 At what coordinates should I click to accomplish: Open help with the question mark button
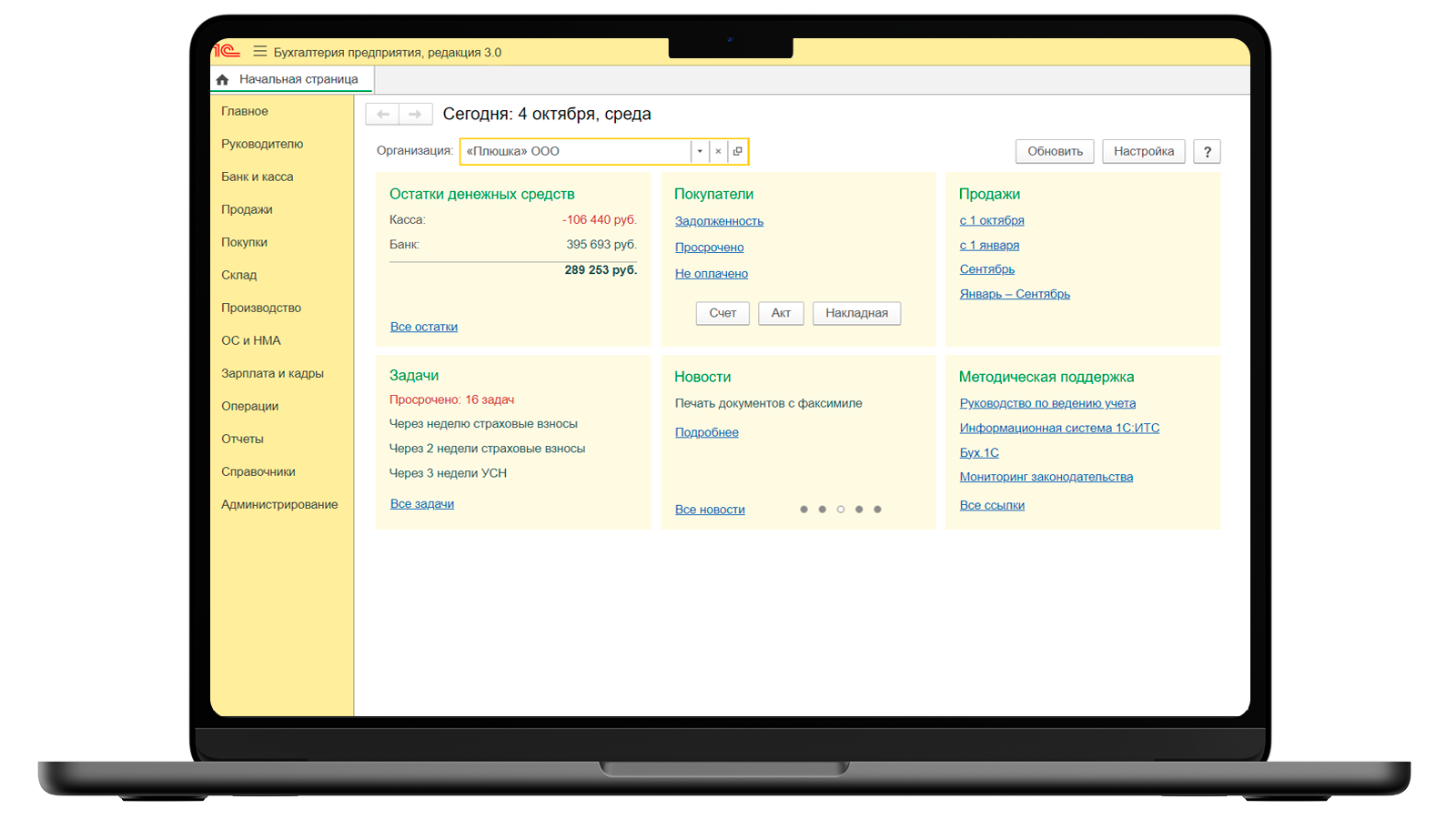click(x=1207, y=152)
